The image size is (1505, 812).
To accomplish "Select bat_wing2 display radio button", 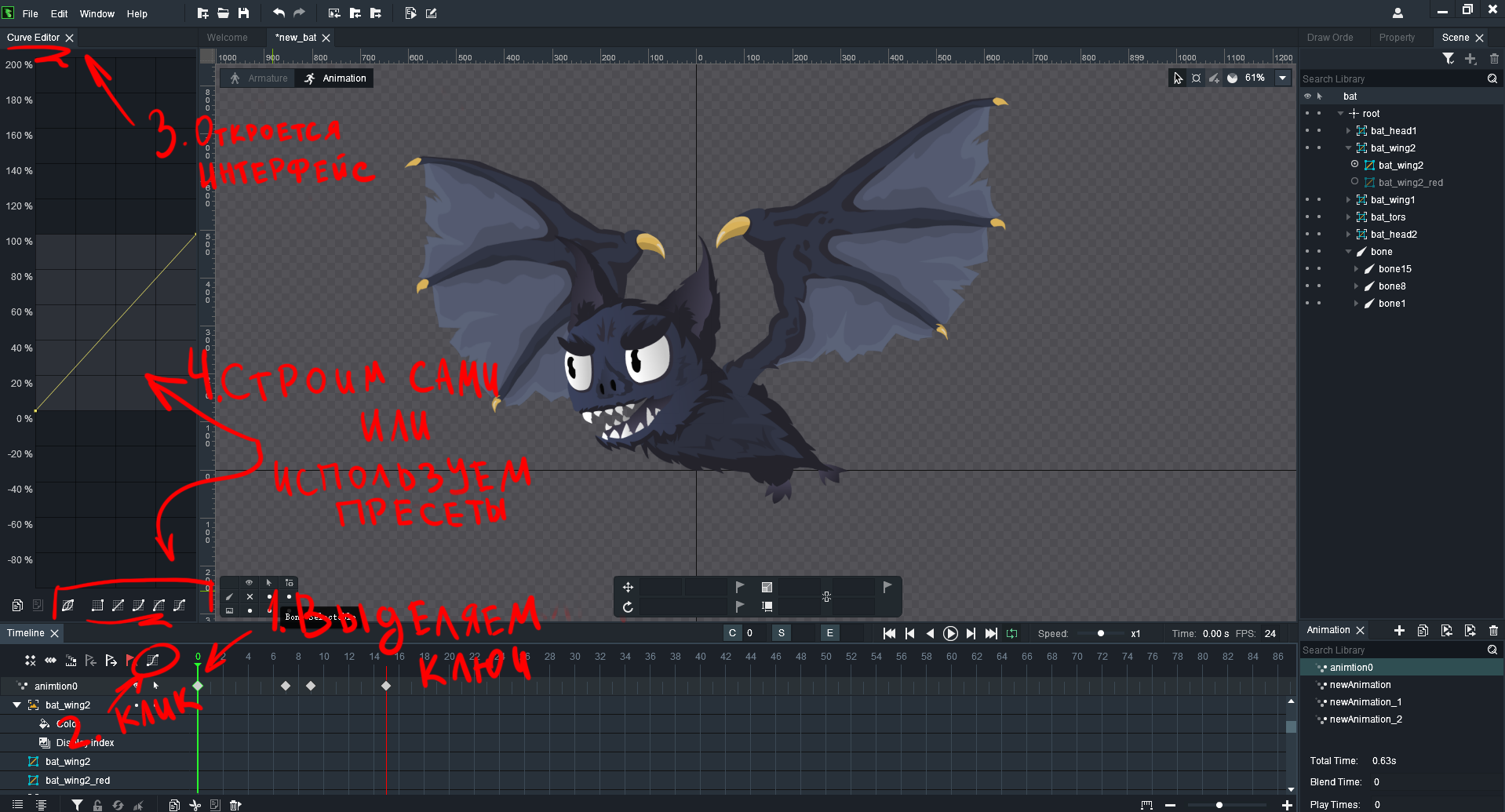I will pyautogui.click(x=1354, y=164).
